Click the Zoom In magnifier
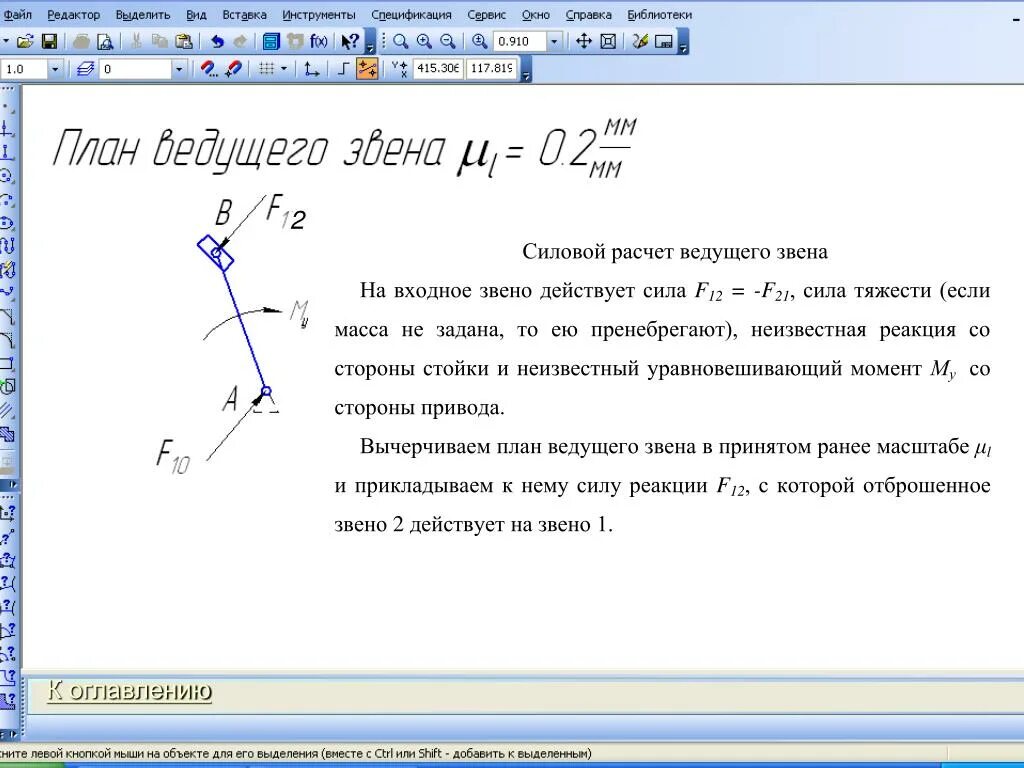 click(424, 42)
